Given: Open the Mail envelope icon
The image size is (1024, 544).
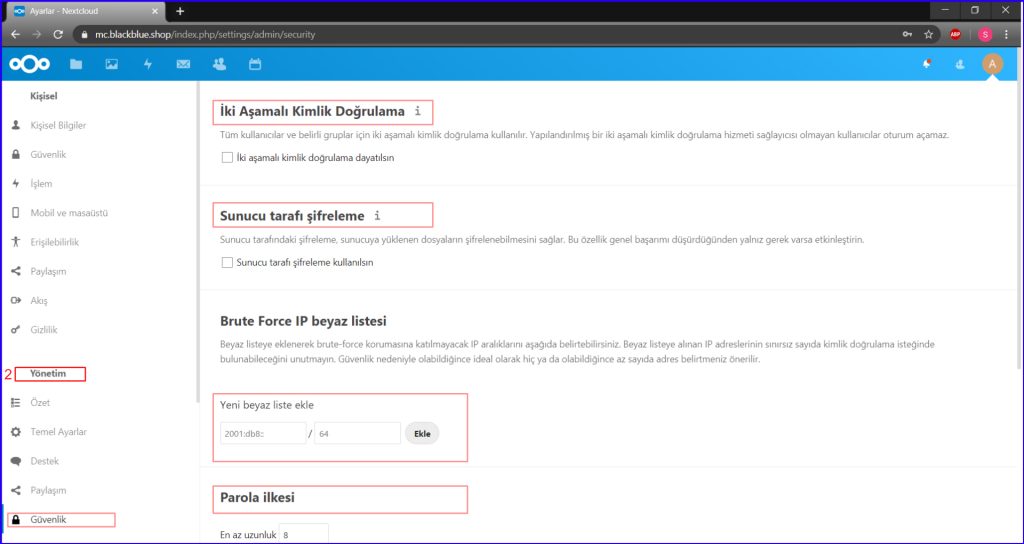Looking at the screenshot, I should [184, 64].
